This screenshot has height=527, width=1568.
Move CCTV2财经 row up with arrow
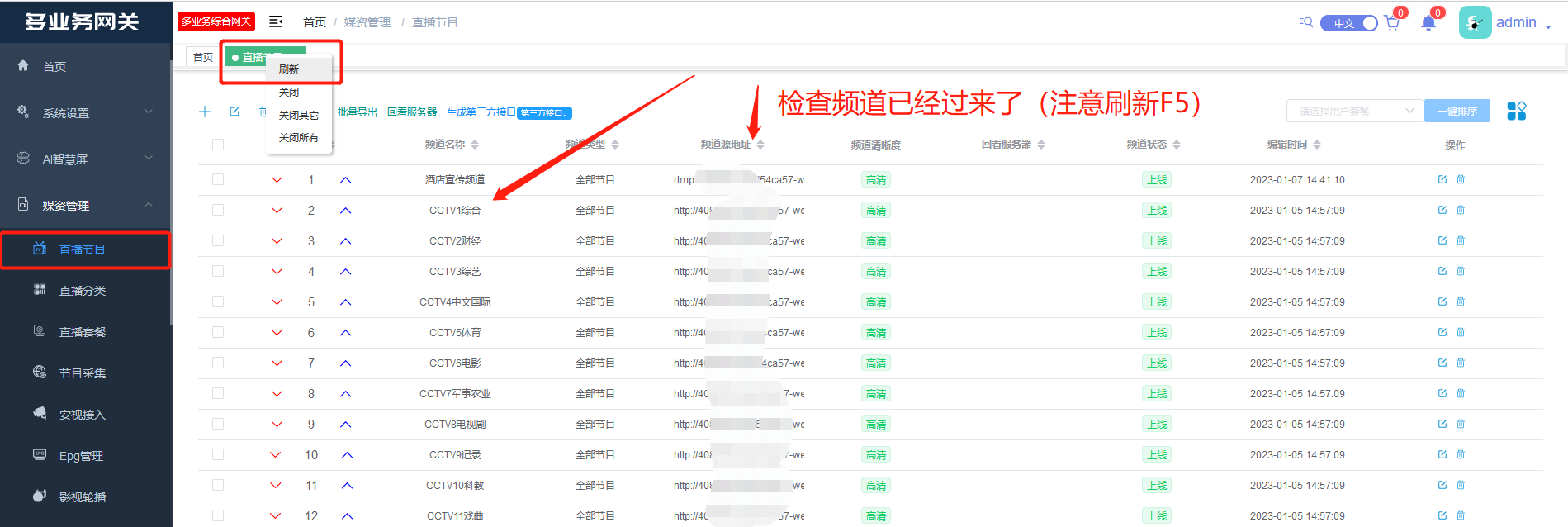coord(345,241)
